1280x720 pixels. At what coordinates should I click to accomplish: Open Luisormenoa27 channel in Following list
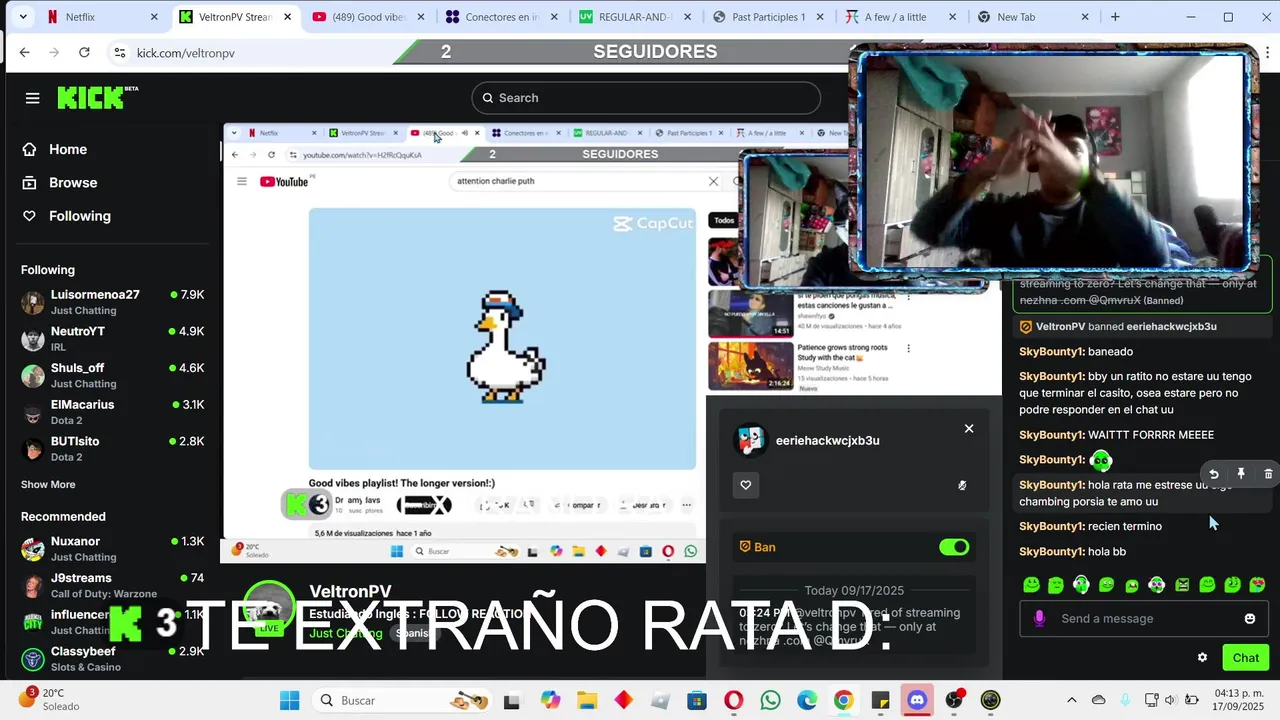point(112,302)
